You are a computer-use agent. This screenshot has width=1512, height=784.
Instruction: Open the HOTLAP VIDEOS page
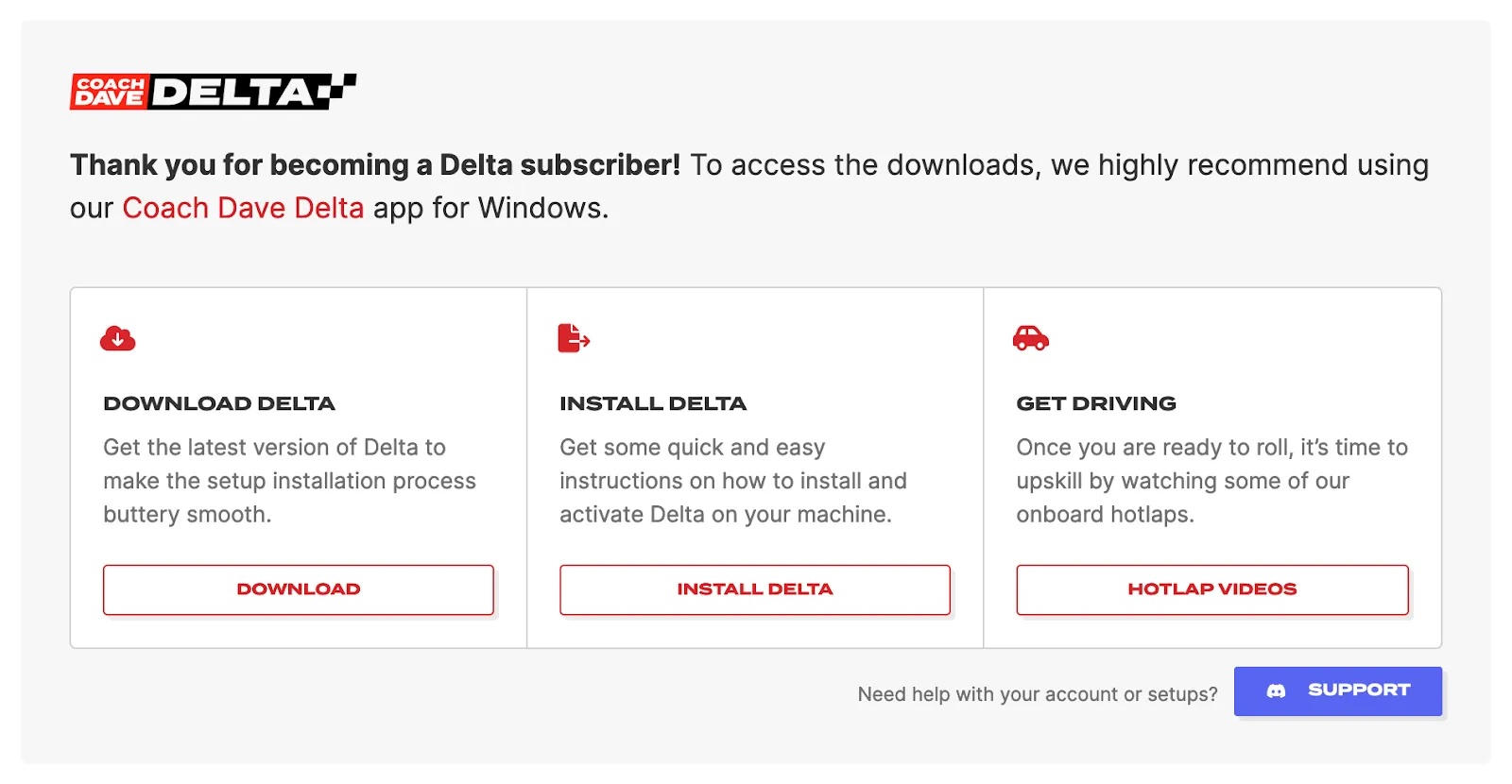pyautogui.click(x=1212, y=588)
